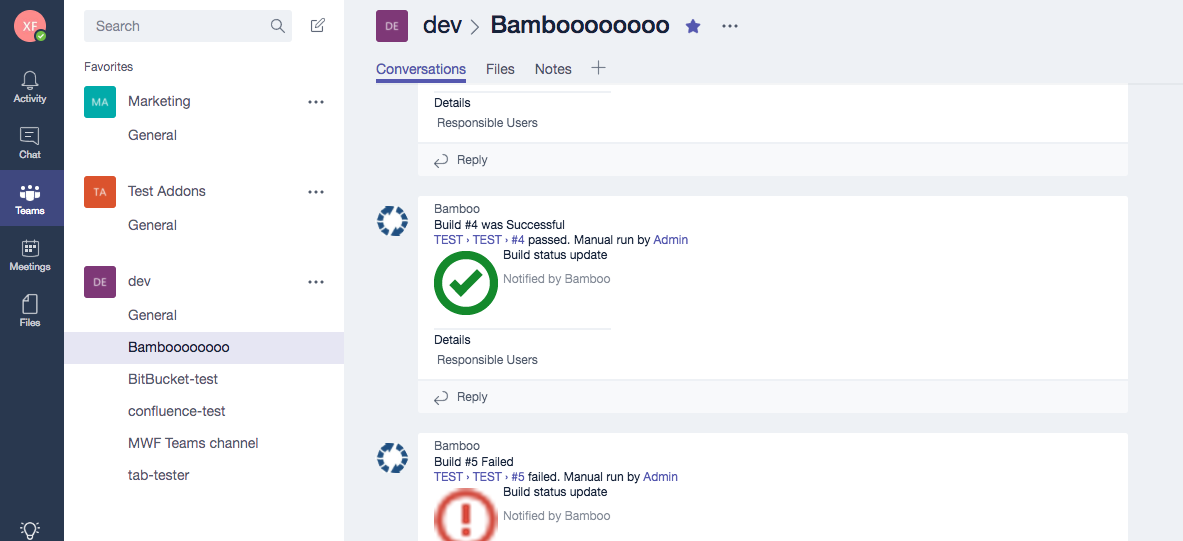Switch to the Files tab
Screen dimensions: 1183x541
[x=500, y=69]
